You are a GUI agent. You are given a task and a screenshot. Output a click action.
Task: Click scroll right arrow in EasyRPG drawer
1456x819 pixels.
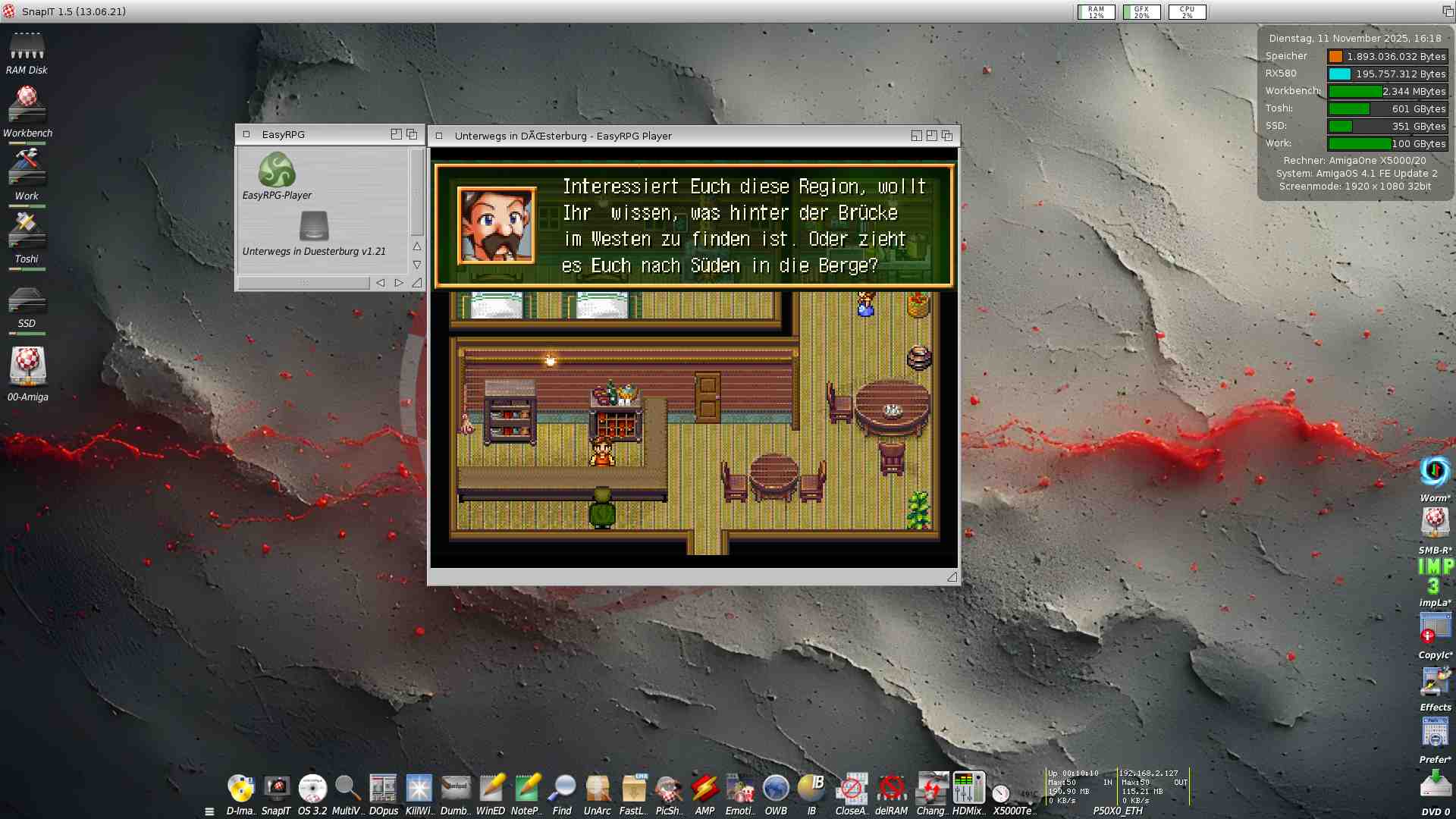tap(399, 283)
